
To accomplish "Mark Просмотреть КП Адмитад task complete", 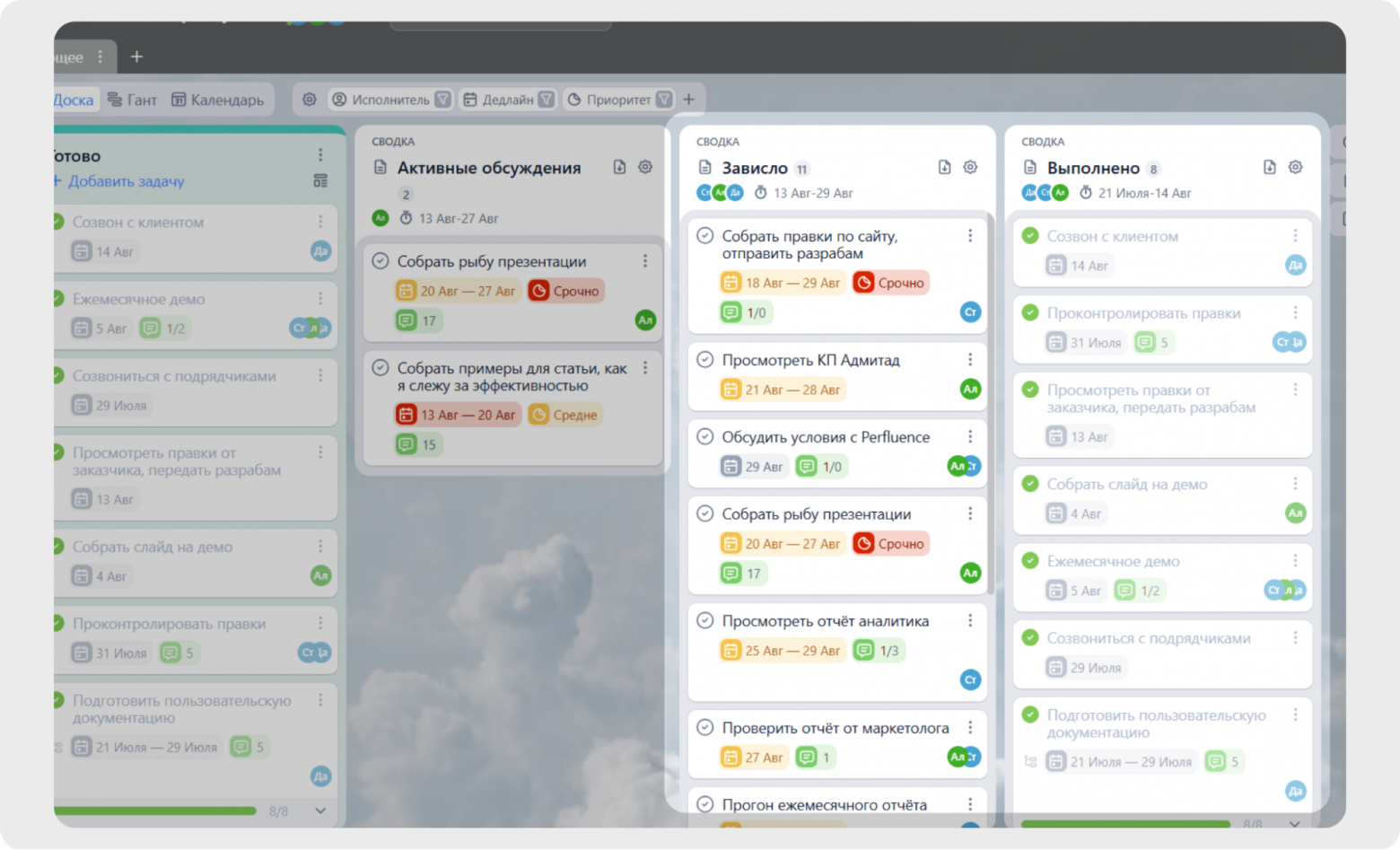I will coord(705,360).
